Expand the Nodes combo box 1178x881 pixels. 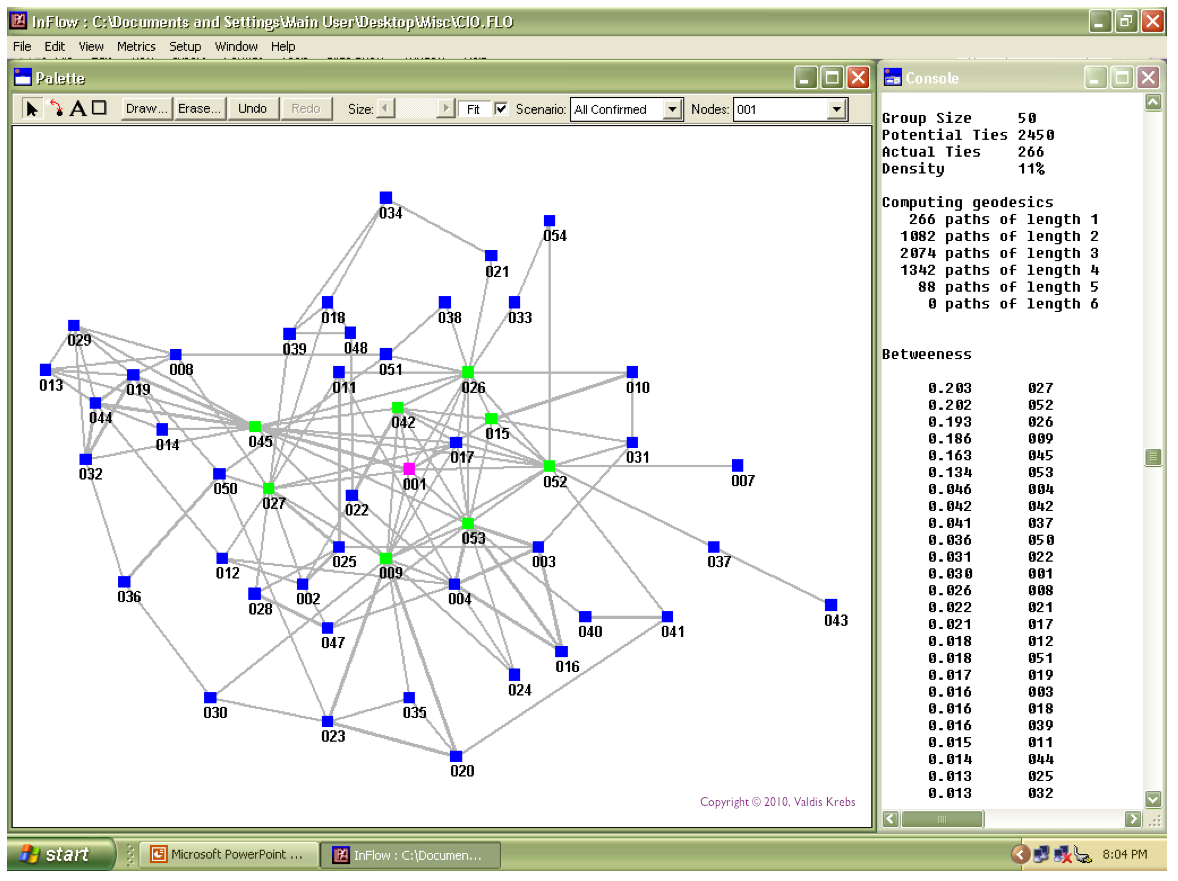click(x=837, y=110)
